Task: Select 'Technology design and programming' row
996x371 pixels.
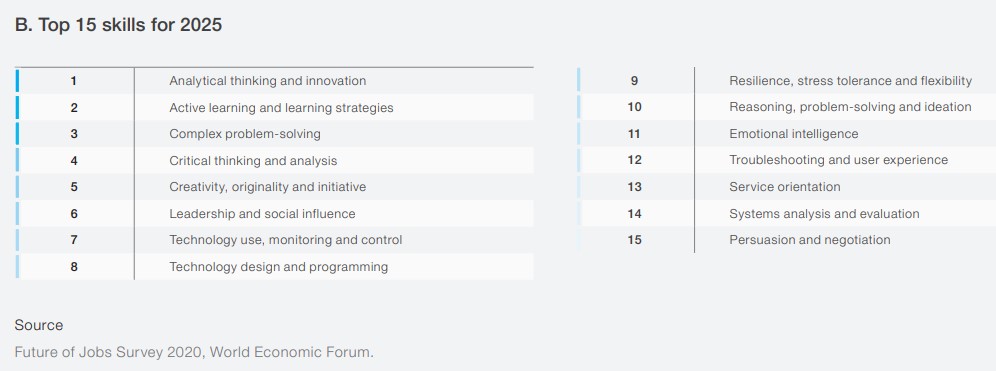Action: (x=274, y=267)
